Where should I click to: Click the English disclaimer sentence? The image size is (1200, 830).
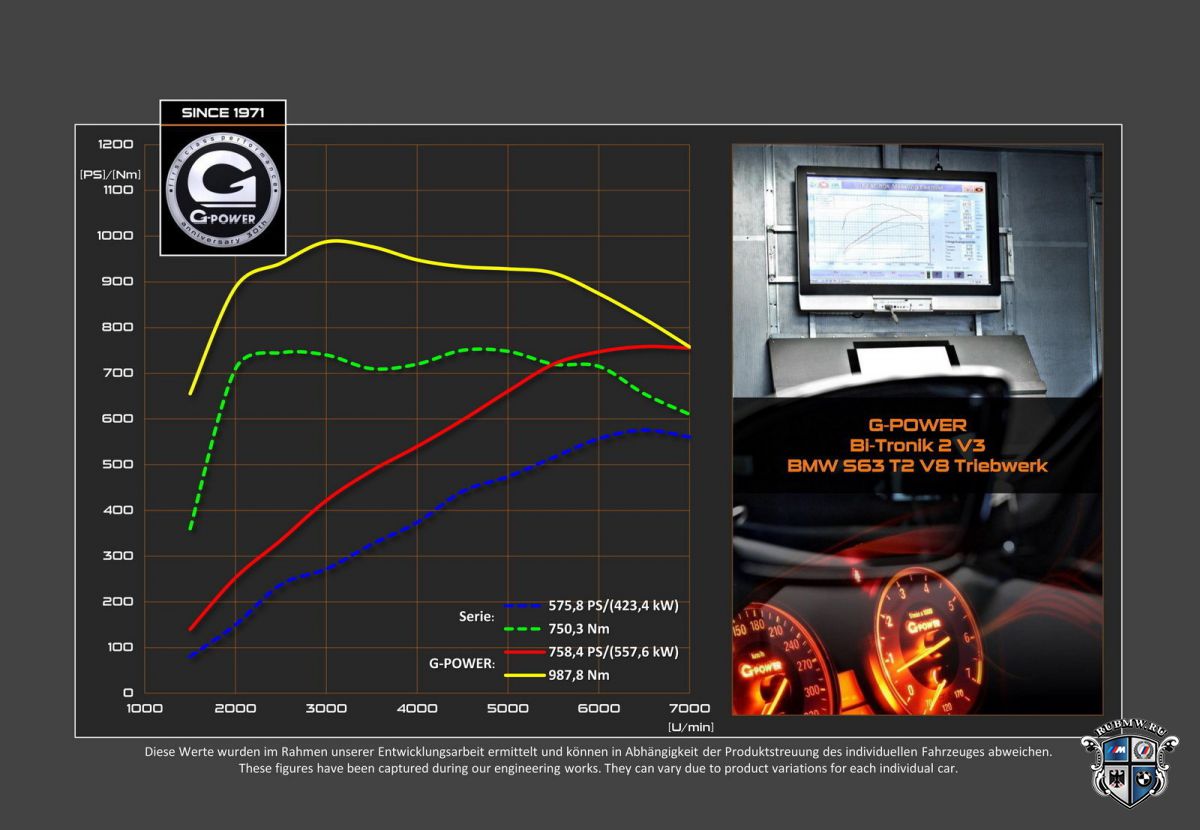[x=598, y=769]
